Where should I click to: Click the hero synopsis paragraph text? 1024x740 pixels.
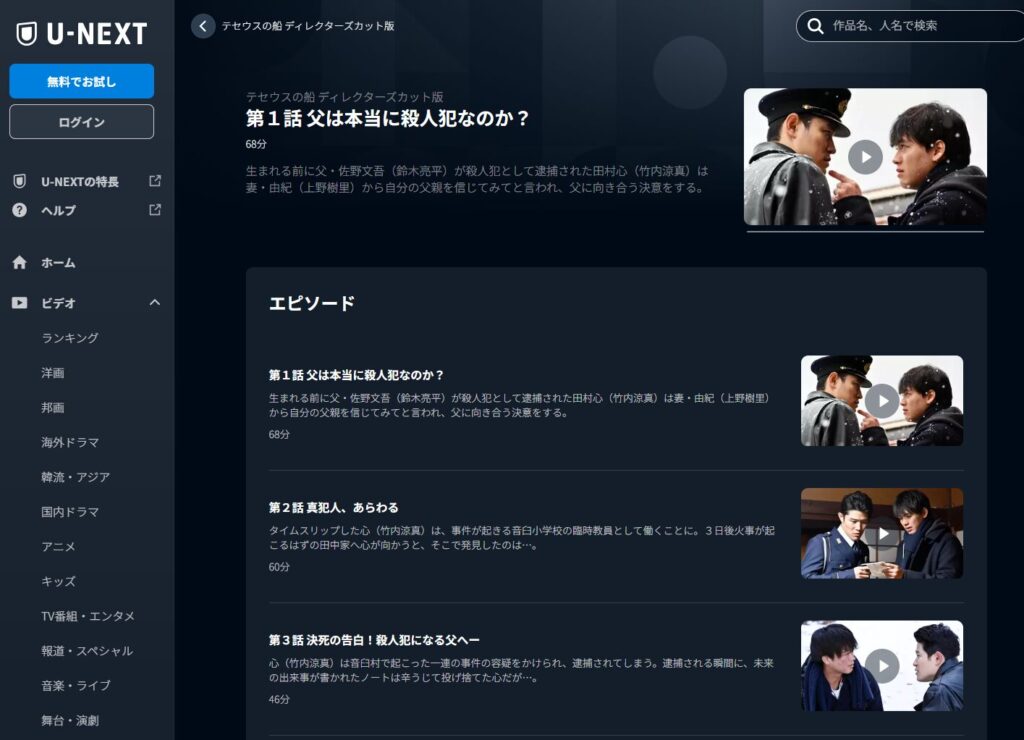pos(477,179)
